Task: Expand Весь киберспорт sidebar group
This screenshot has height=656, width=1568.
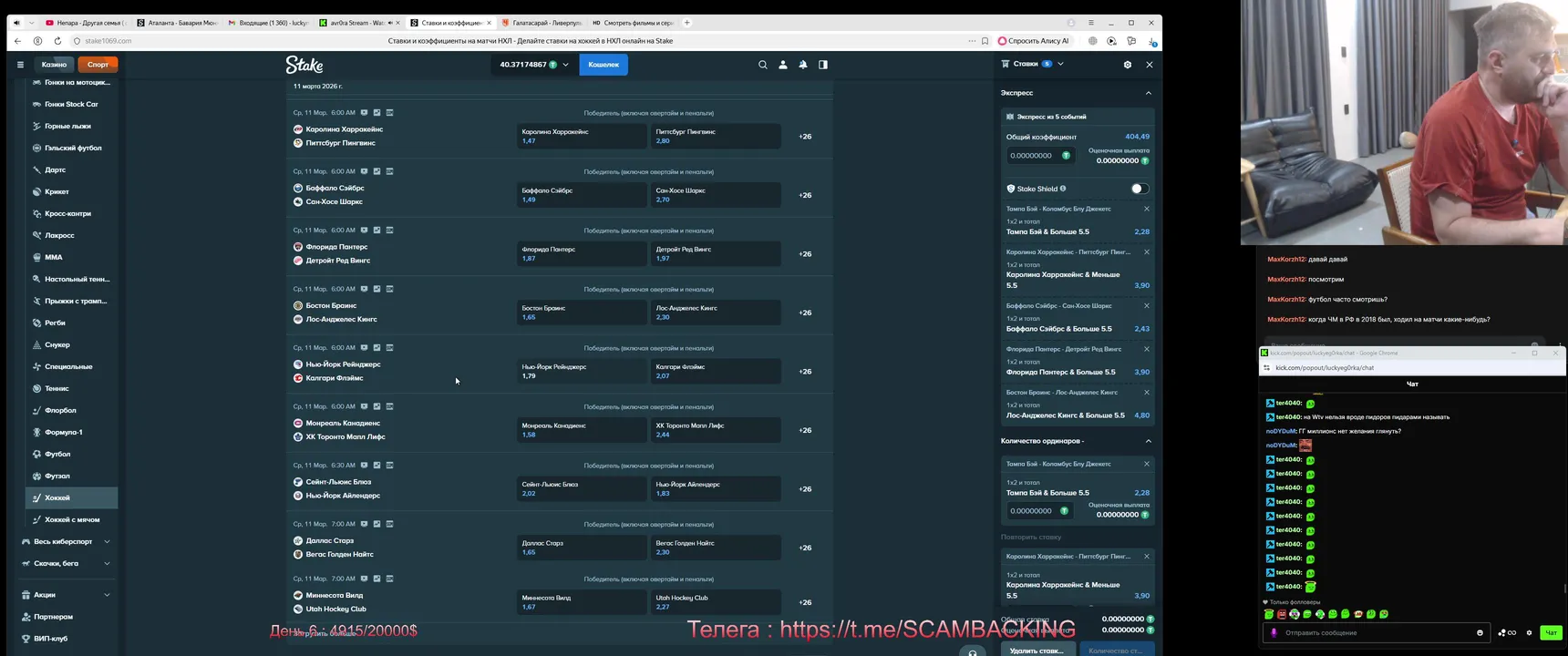Action: (107, 541)
